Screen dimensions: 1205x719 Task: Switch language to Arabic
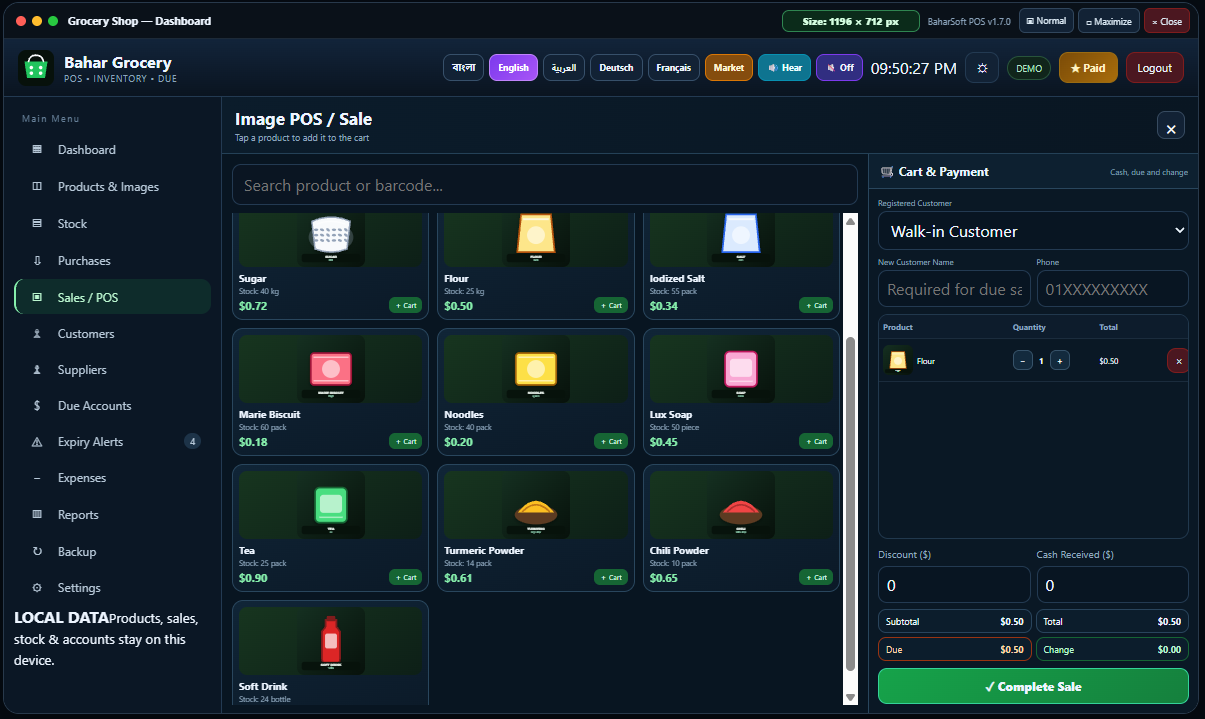coord(564,68)
